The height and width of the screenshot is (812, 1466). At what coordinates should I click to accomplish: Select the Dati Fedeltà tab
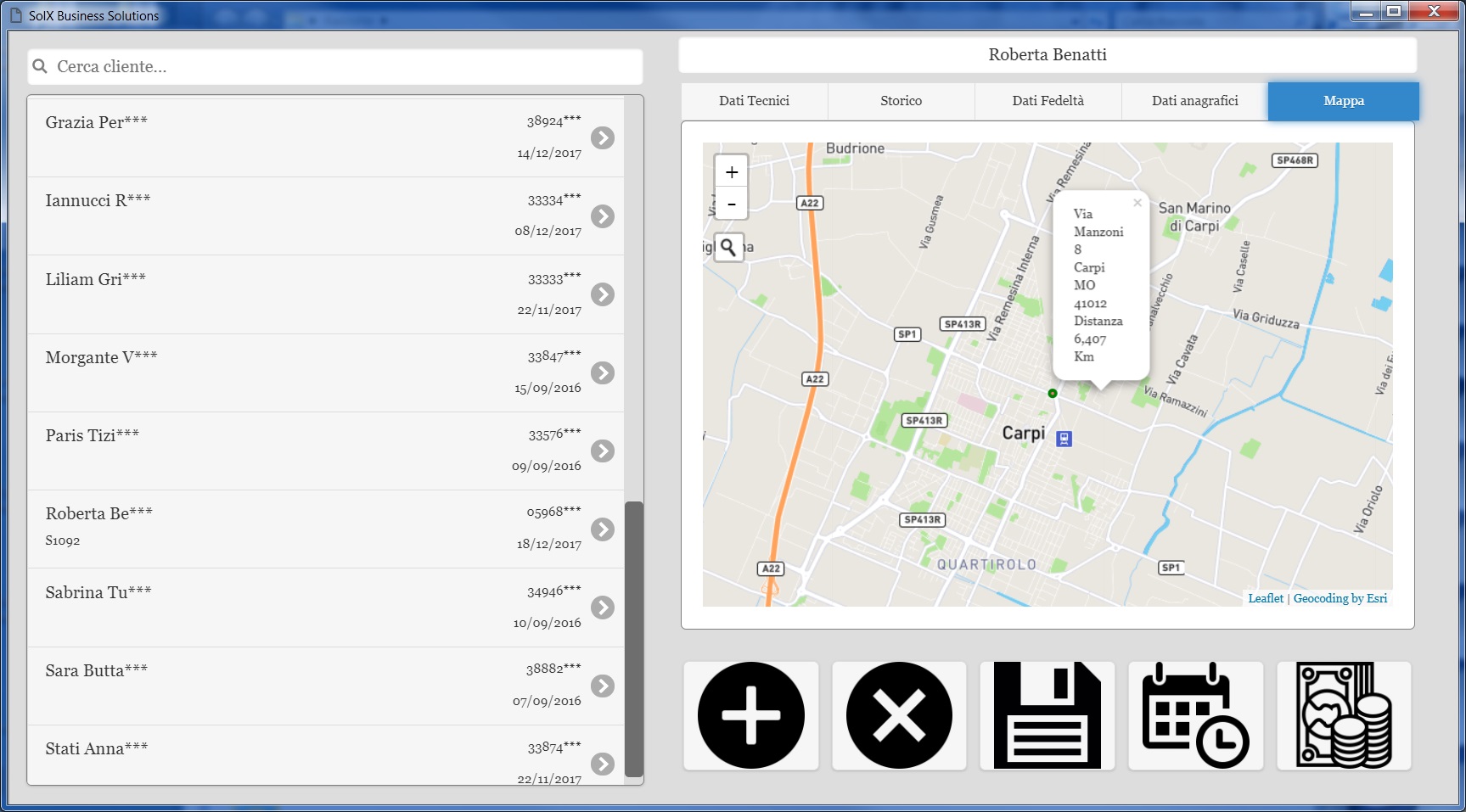(x=1048, y=101)
